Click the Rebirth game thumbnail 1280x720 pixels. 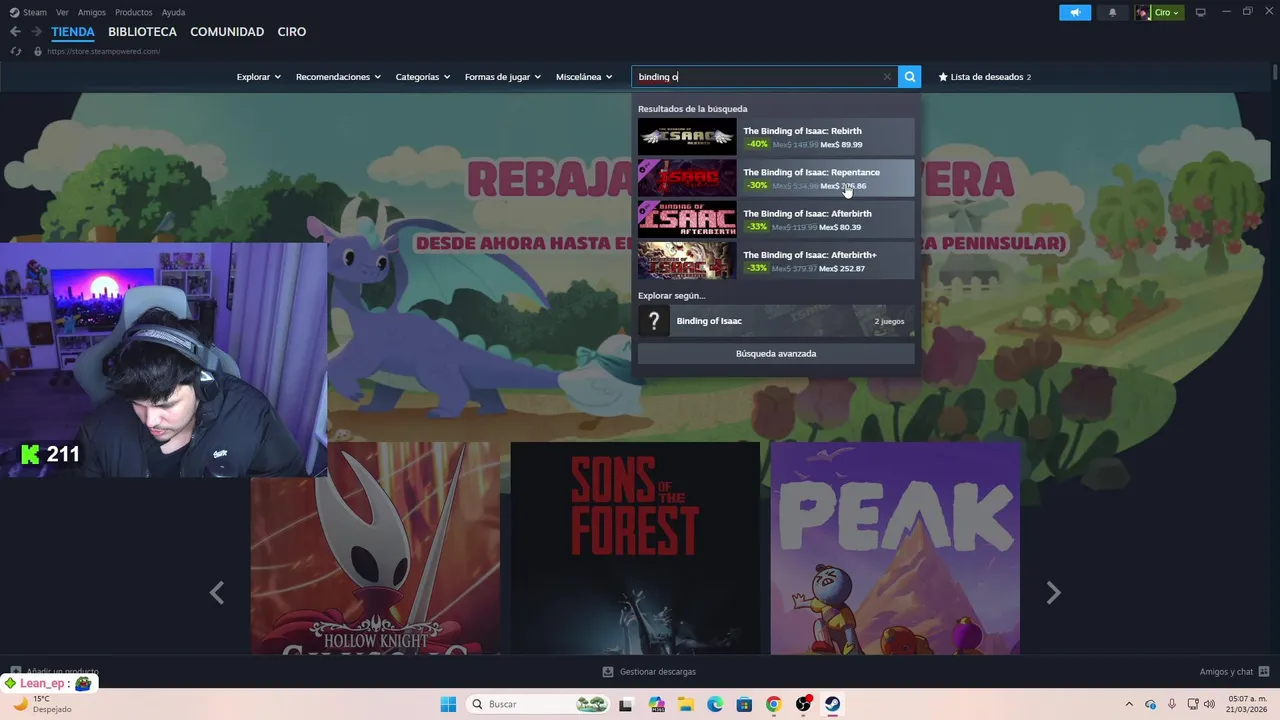pos(687,137)
